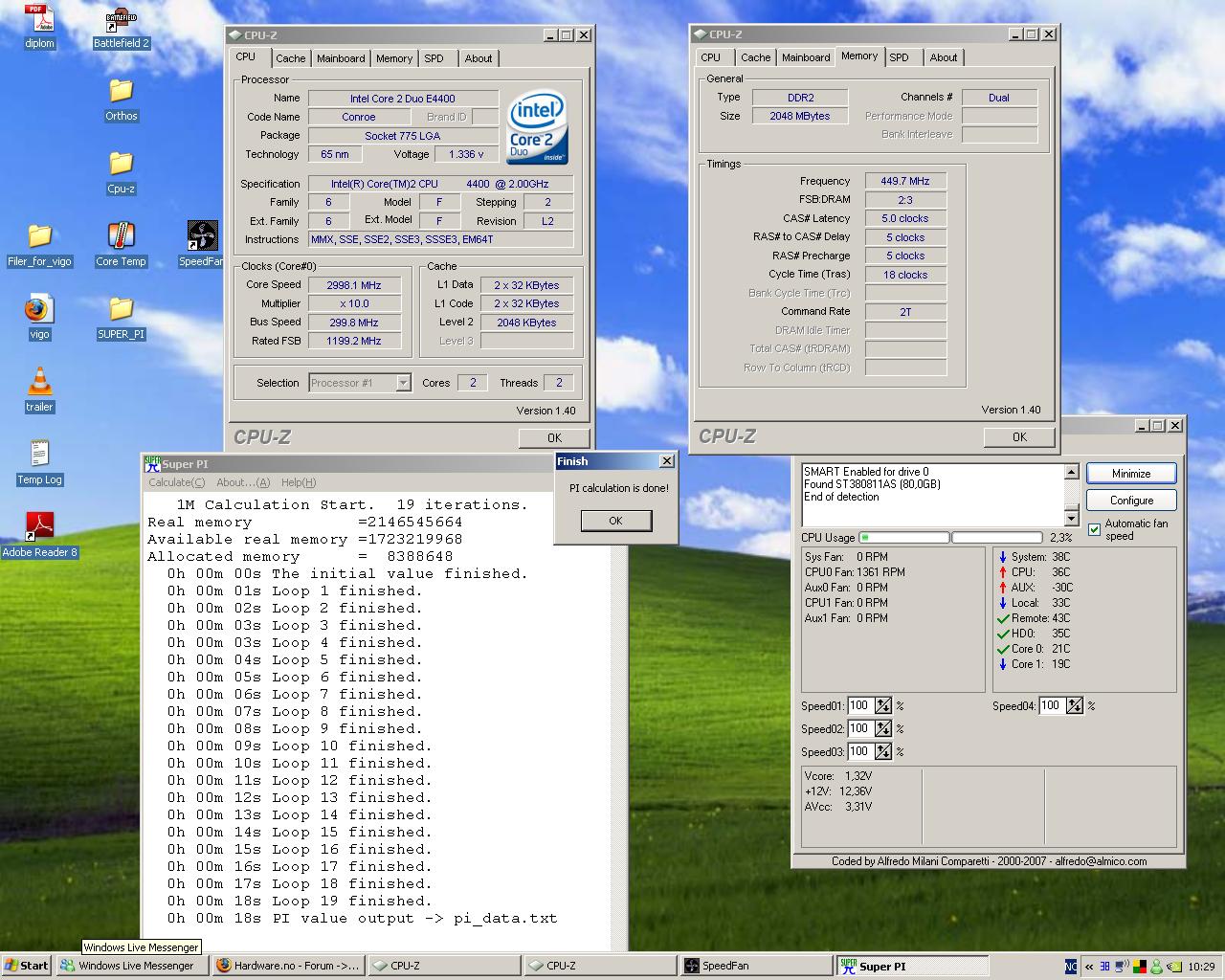Open the Temp Log text file
The height and width of the screenshot is (980, 1225).
(x=39, y=462)
